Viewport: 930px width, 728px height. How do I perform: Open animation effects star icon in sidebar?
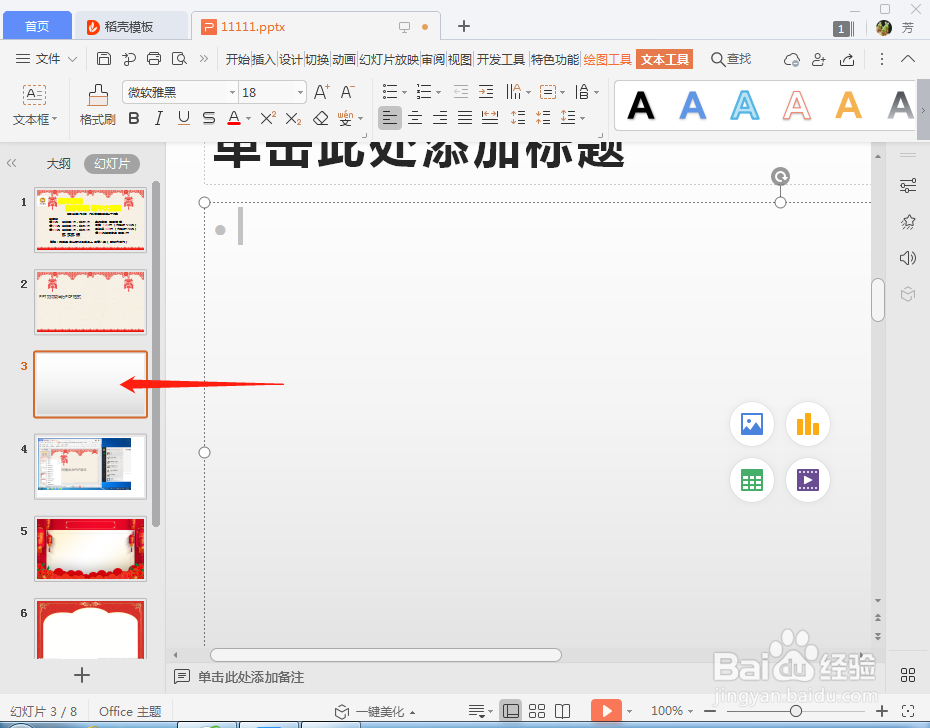[908, 222]
